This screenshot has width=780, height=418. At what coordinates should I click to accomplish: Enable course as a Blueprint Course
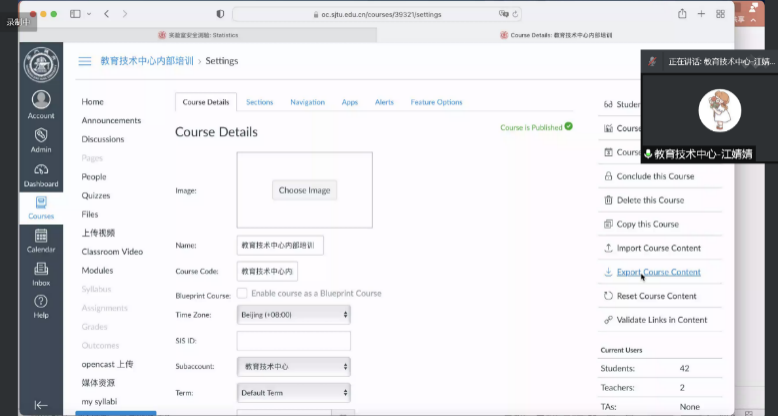242,293
